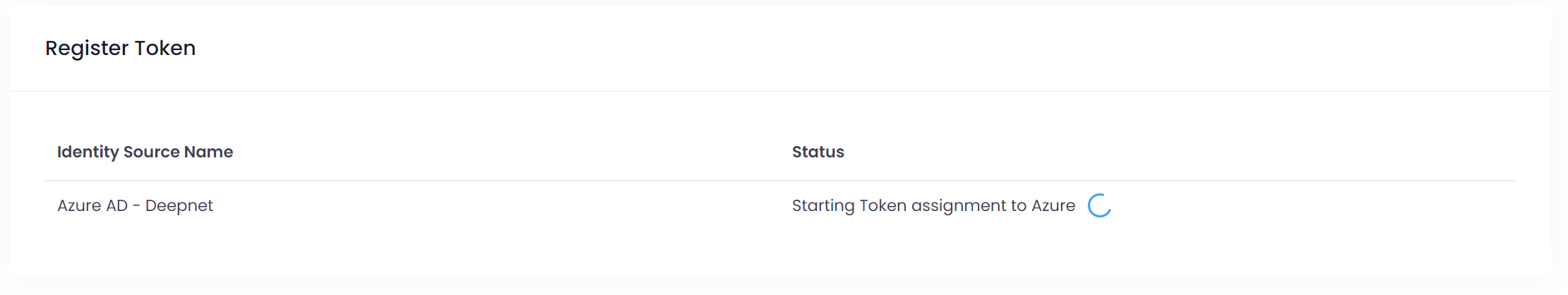The height and width of the screenshot is (295, 1568).
Task: Click the hyphen between Azure AD and Deepnet
Action: pos(136,205)
